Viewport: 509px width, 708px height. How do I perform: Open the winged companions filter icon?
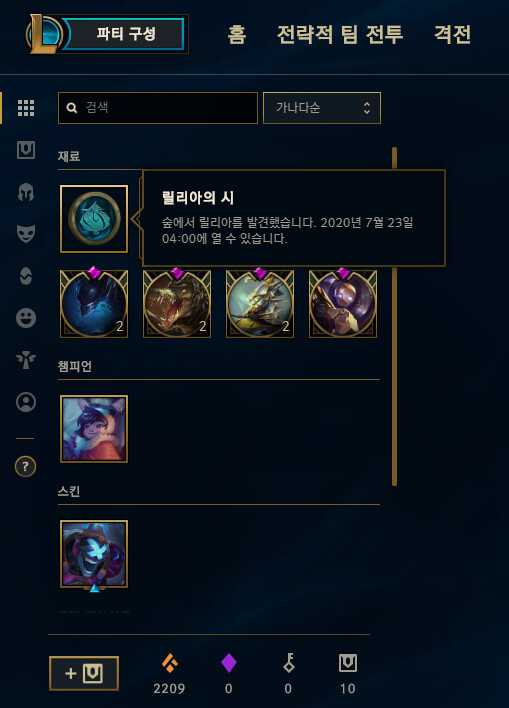26,360
